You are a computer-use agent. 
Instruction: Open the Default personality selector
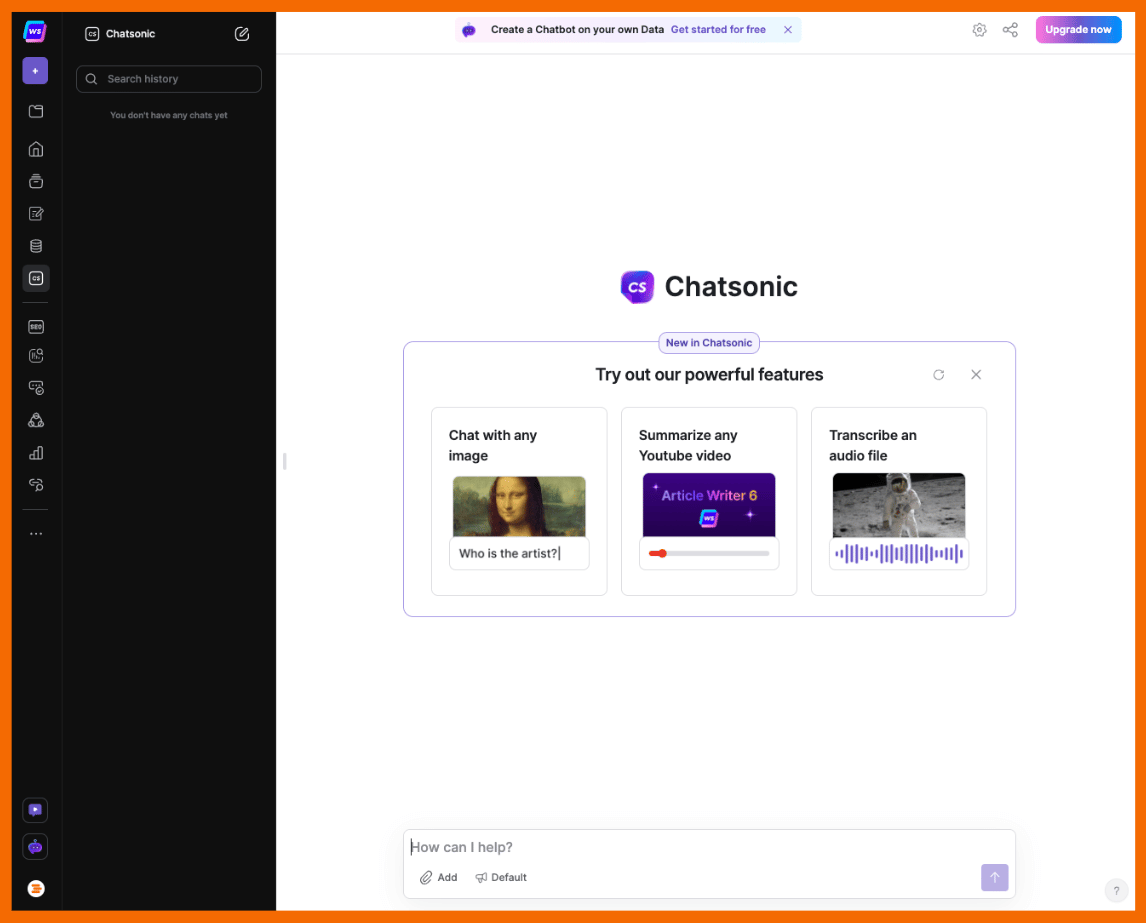tap(501, 878)
